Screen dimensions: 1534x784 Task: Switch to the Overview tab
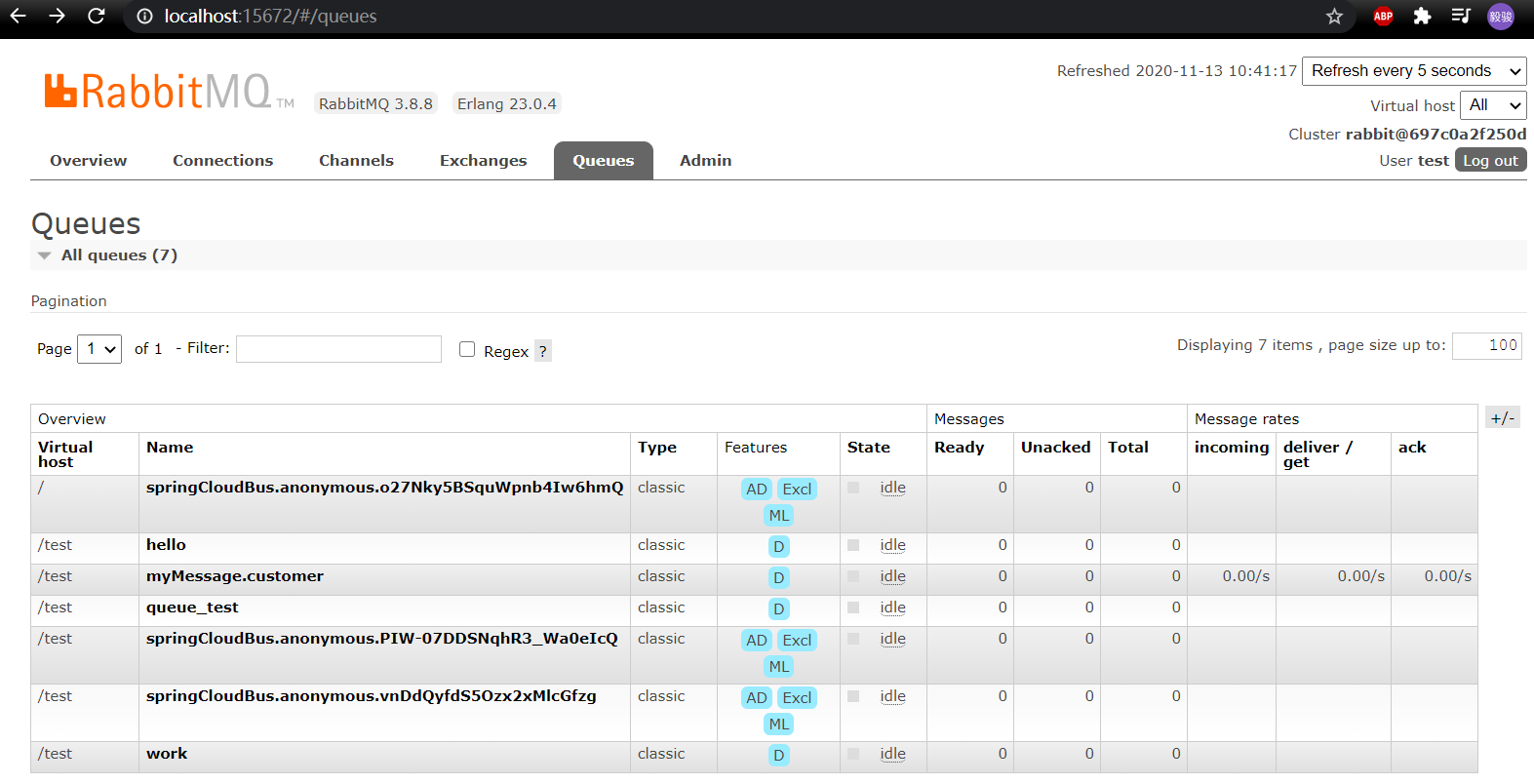click(x=89, y=161)
